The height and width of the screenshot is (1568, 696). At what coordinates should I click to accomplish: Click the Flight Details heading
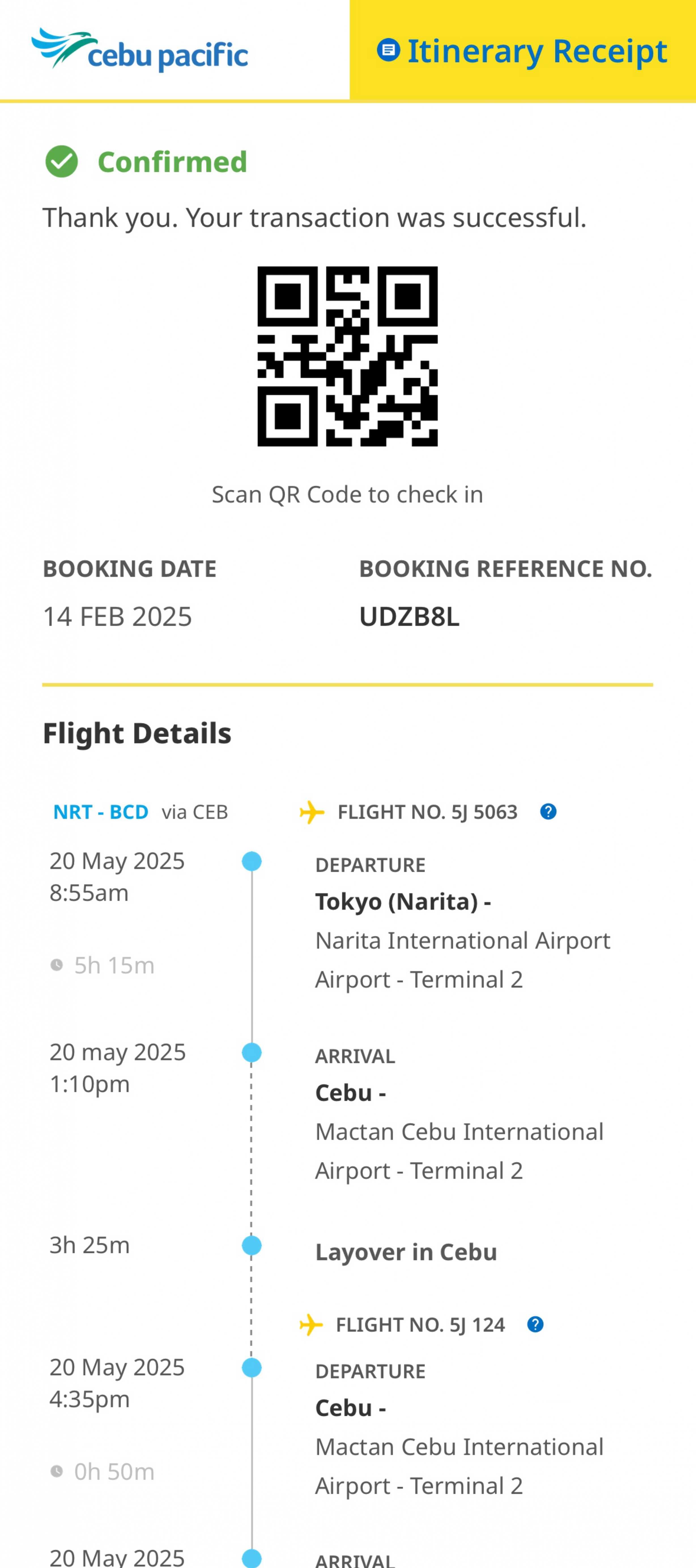137,733
